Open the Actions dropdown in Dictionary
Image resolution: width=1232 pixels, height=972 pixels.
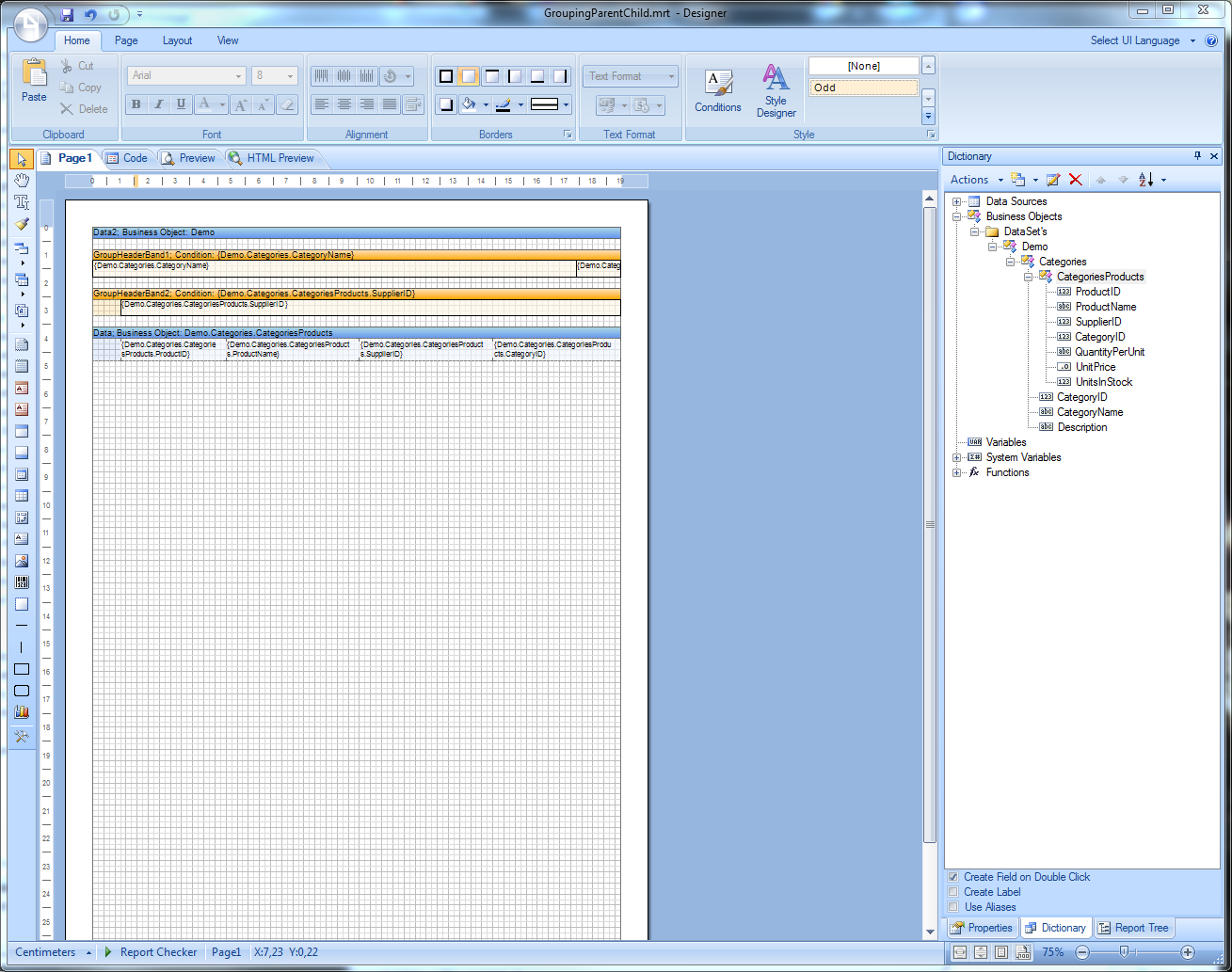click(976, 180)
